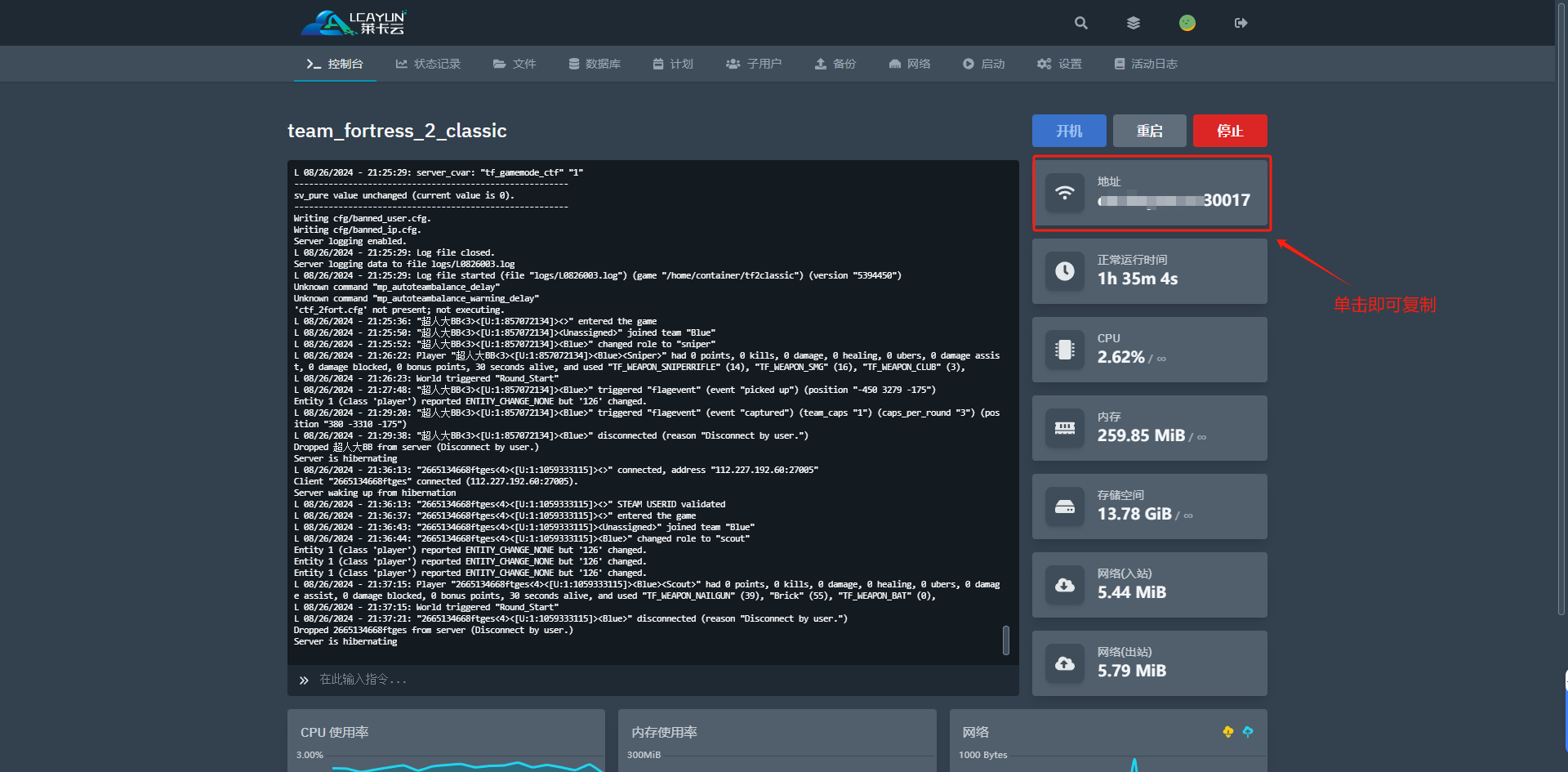Click the memory module icon on 内存 card
1568x772 pixels.
click(x=1065, y=428)
